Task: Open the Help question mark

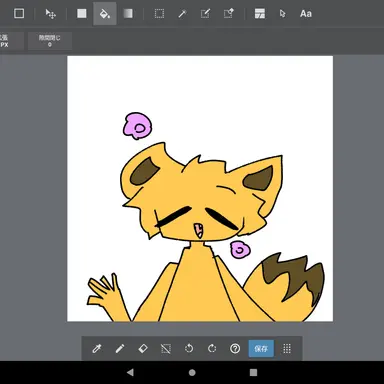Action: pos(235,349)
